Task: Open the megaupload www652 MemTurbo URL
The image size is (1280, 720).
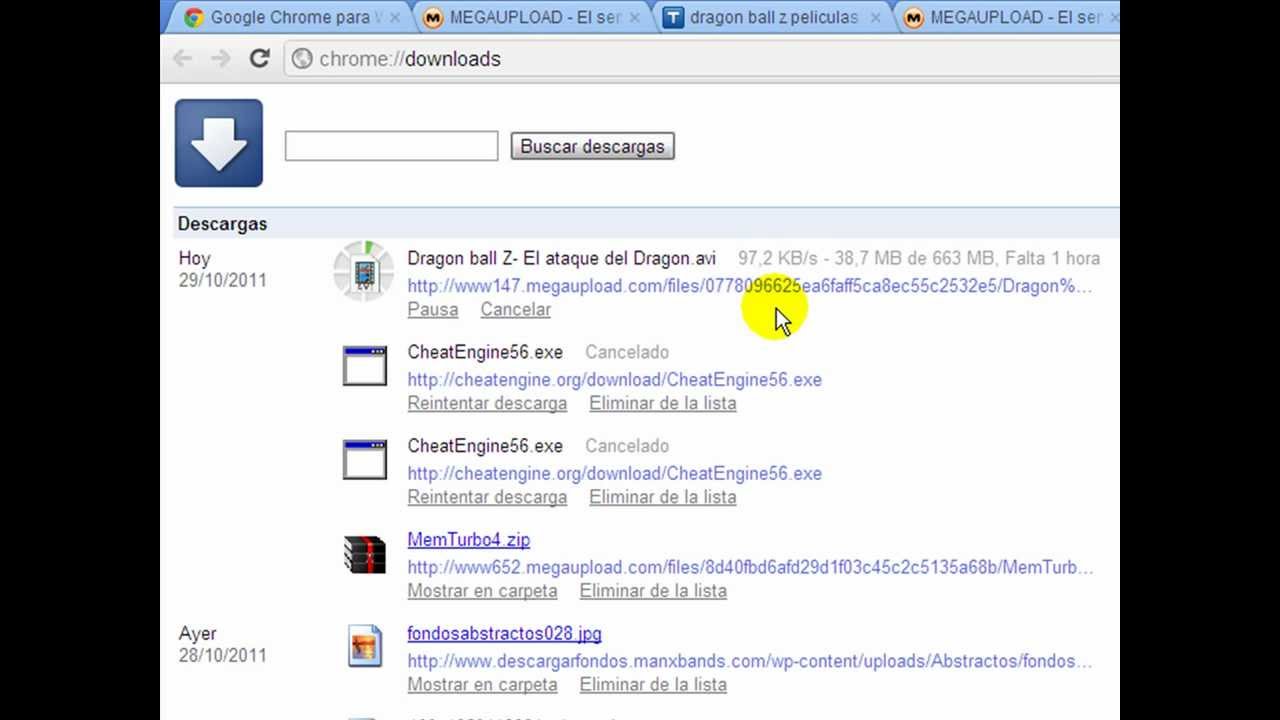Action: pos(750,568)
